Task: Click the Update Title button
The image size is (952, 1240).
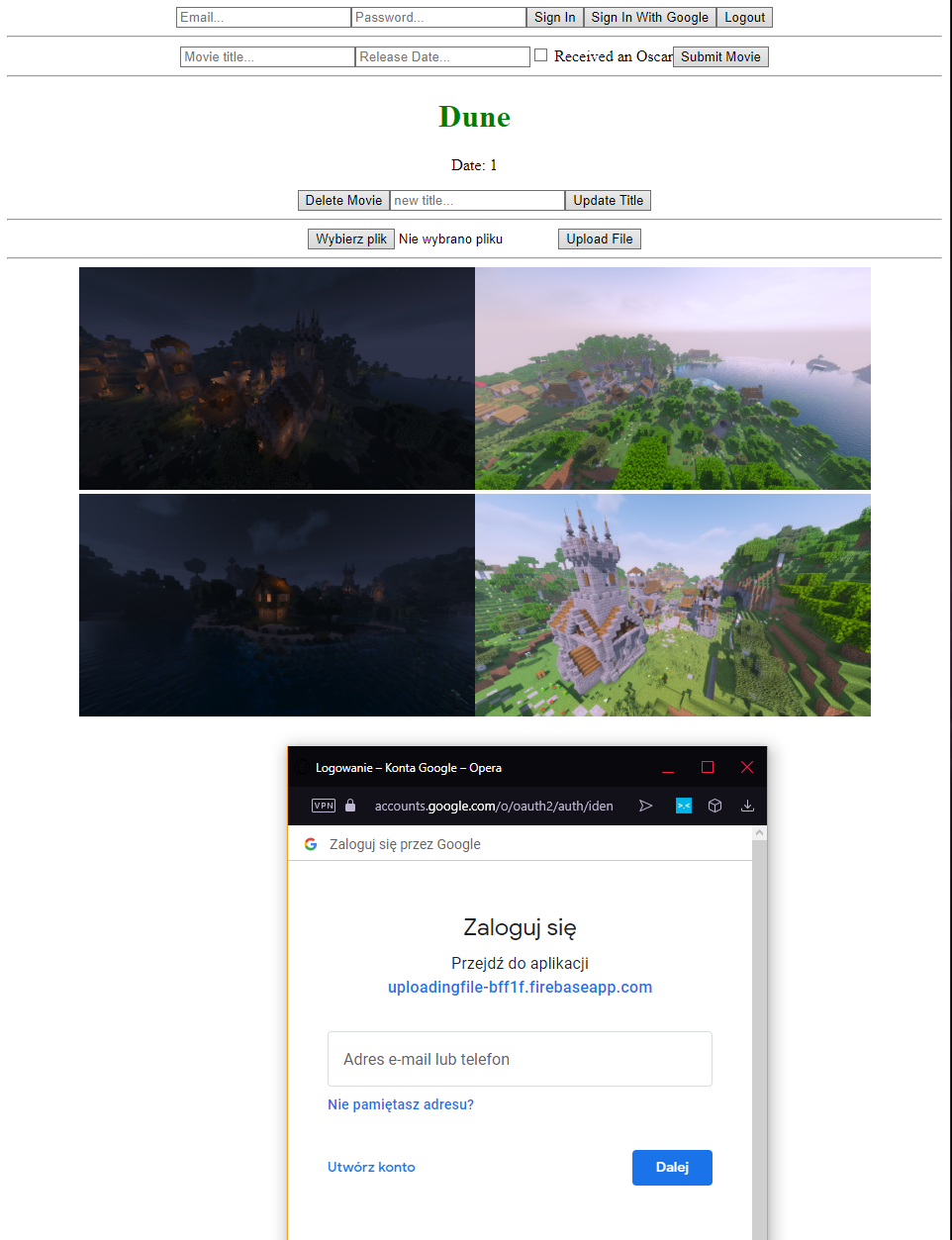Action: (x=608, y=200)
